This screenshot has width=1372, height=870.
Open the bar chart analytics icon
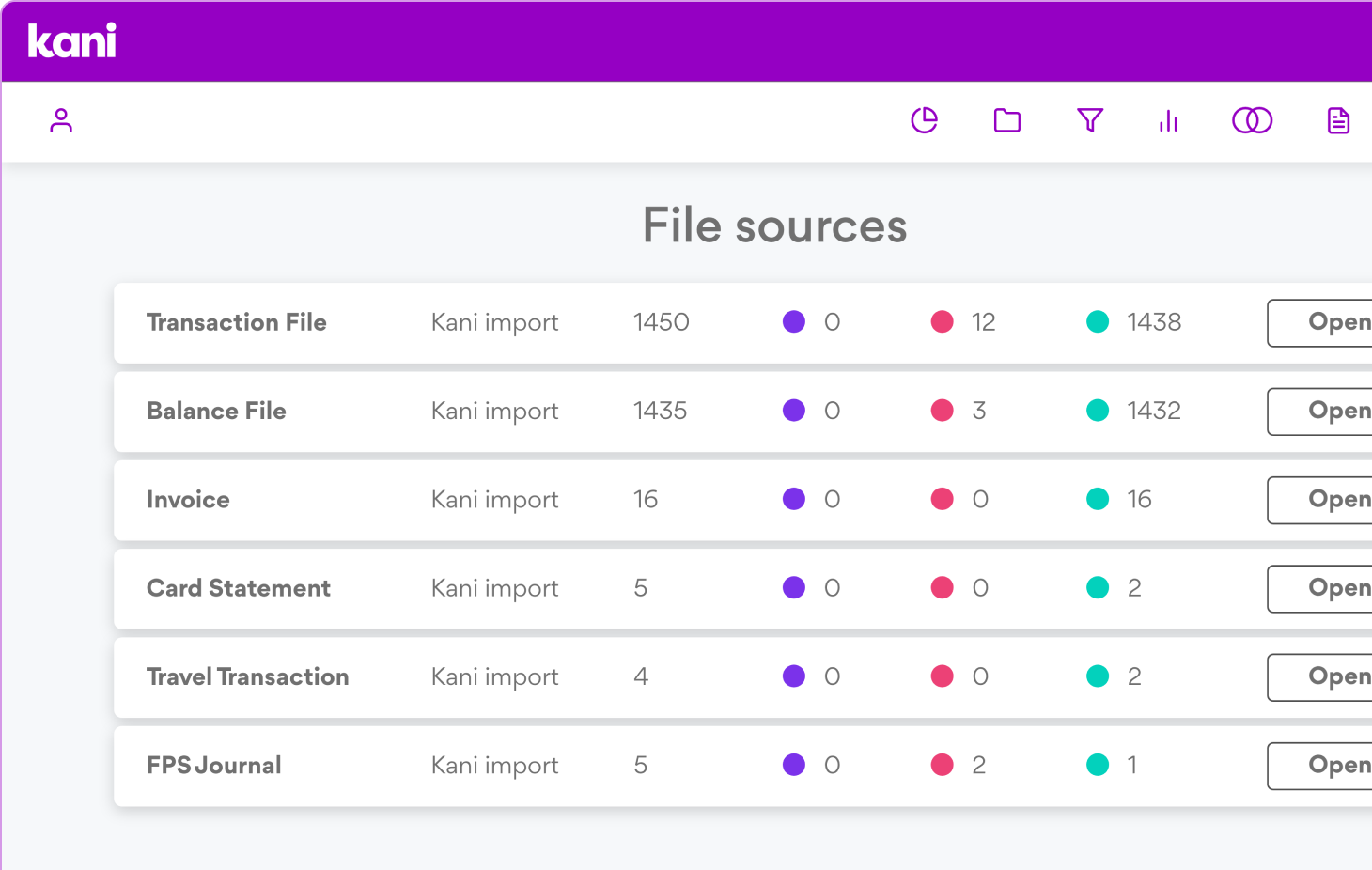pyautogui.click(x=1168, y=120)
